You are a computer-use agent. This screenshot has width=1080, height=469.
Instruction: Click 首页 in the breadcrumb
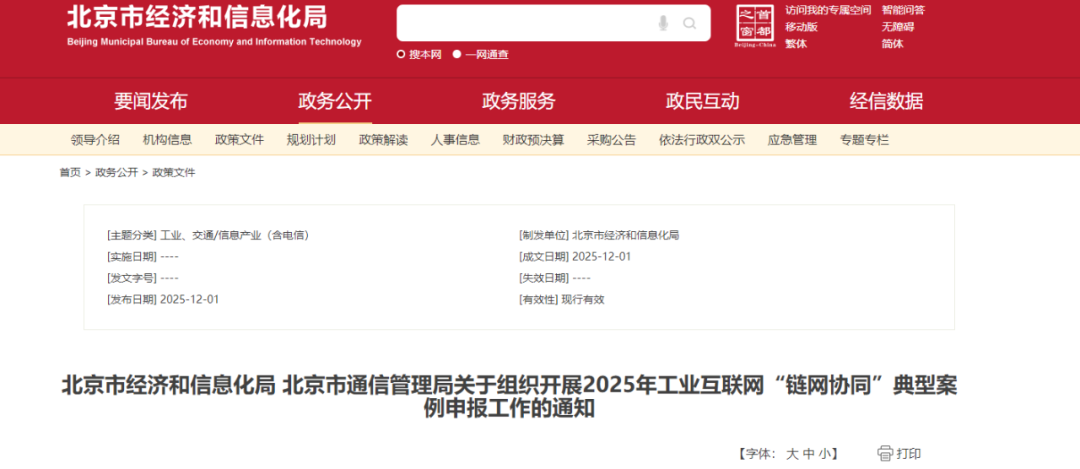coord(70,172)
